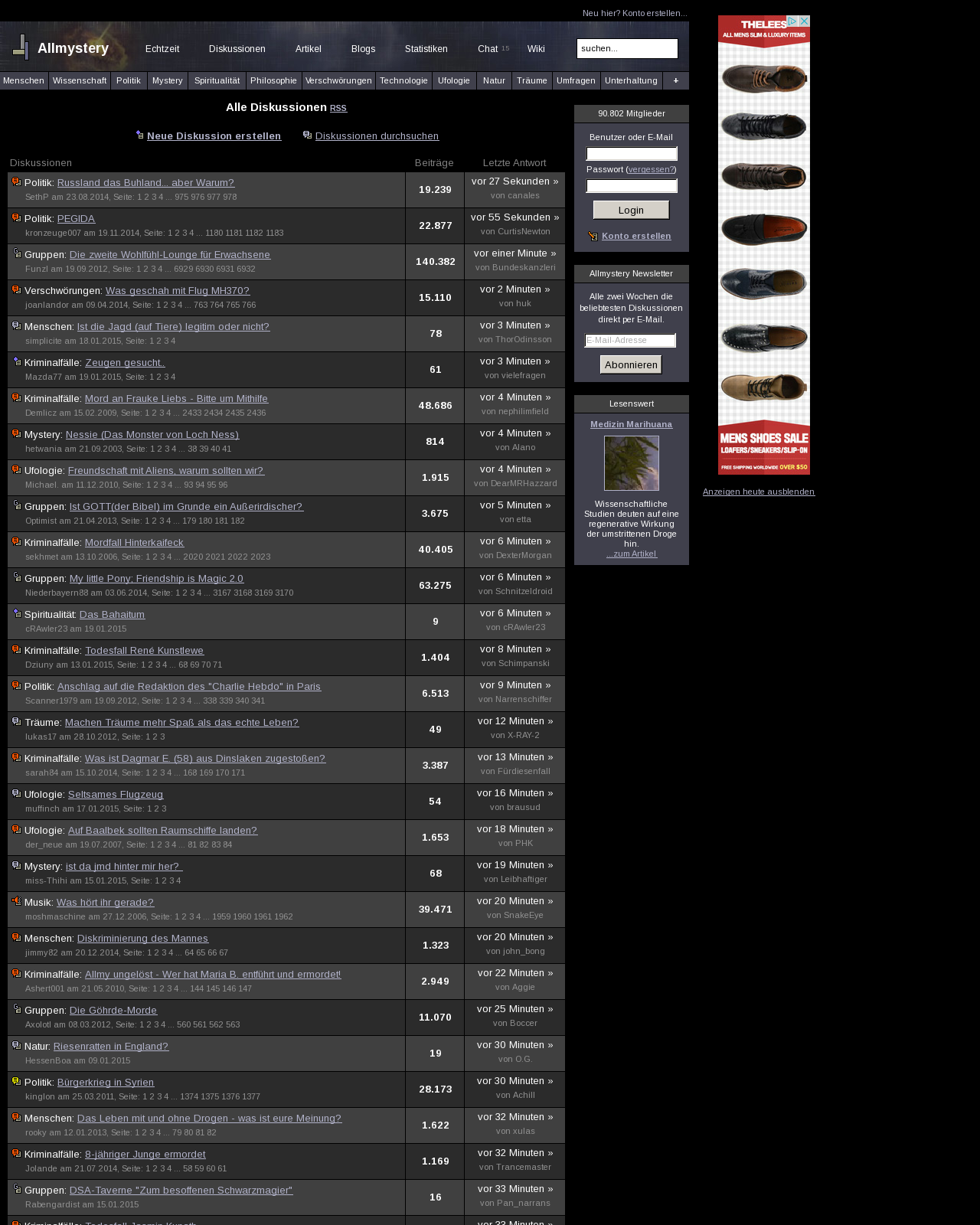Click Anzeigen heute ausblenden link
980x1225 pixels.
pos(759,492)
